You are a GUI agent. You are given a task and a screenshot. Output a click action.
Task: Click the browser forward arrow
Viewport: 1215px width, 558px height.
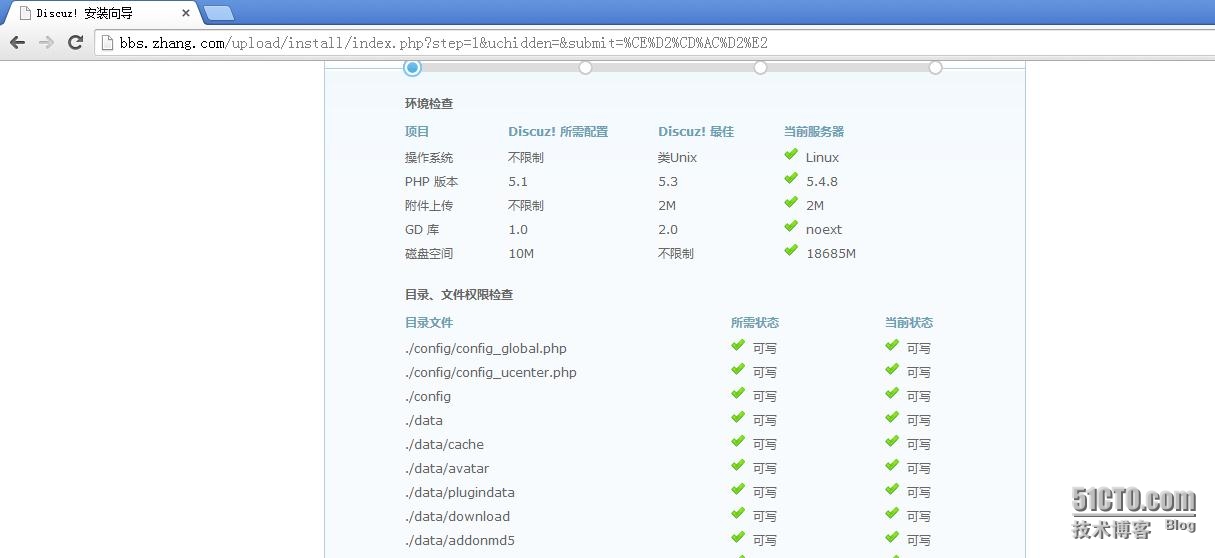pyautogui.click(x=46, y=42)
